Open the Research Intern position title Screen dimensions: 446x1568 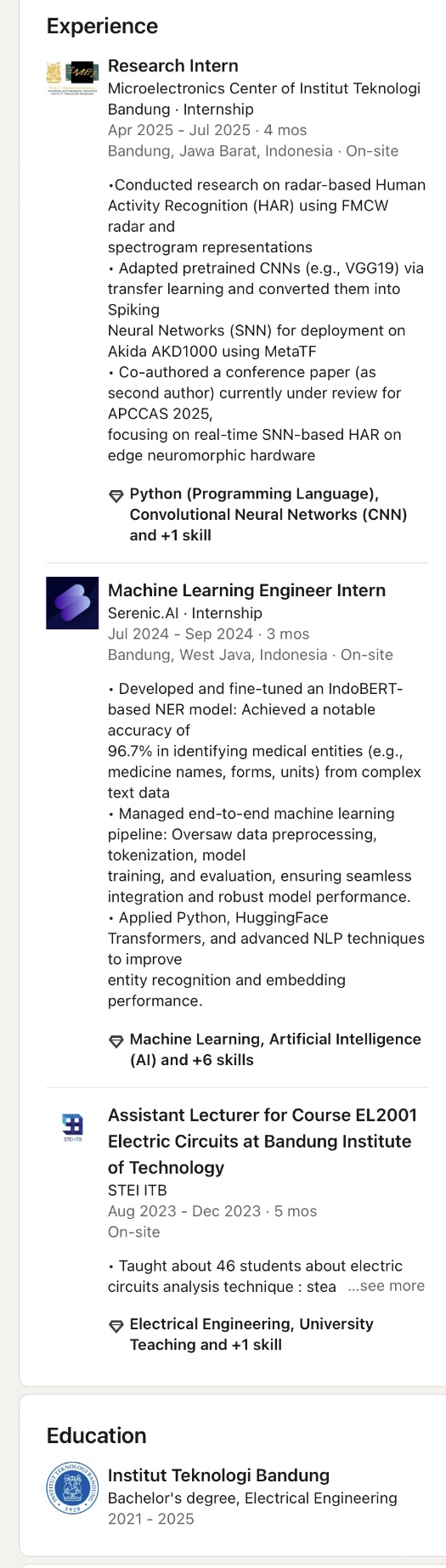coord(173,66)
